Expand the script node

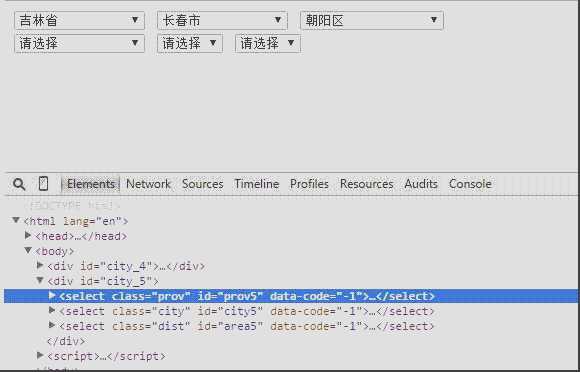pyautogui.click(x=40, y=355)
